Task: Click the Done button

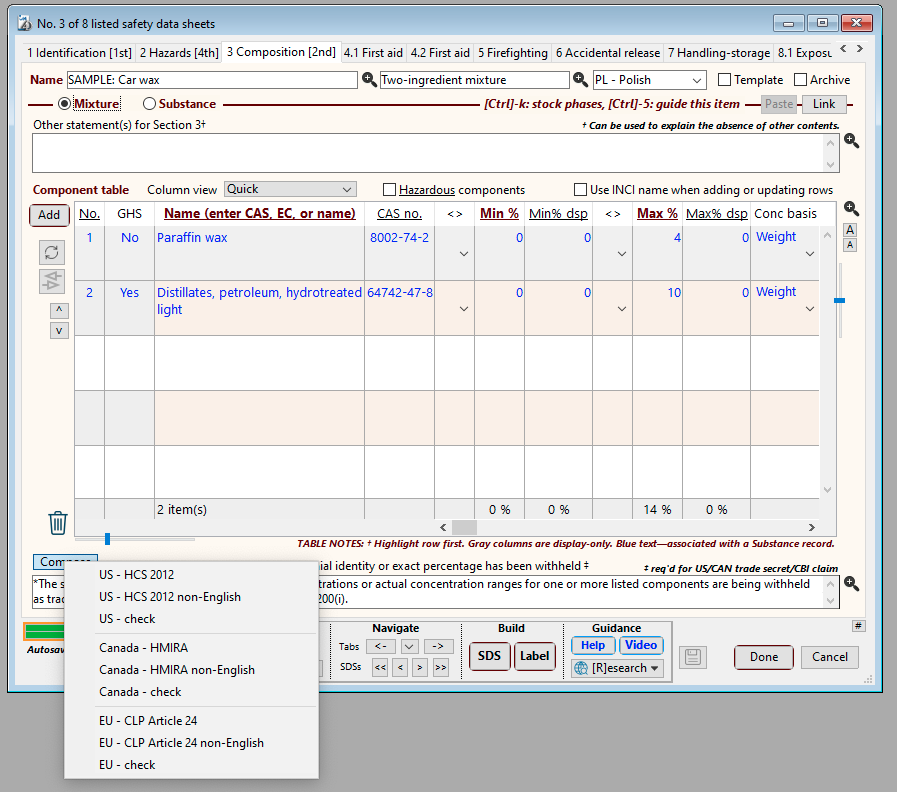Action: tap(764, 657)
